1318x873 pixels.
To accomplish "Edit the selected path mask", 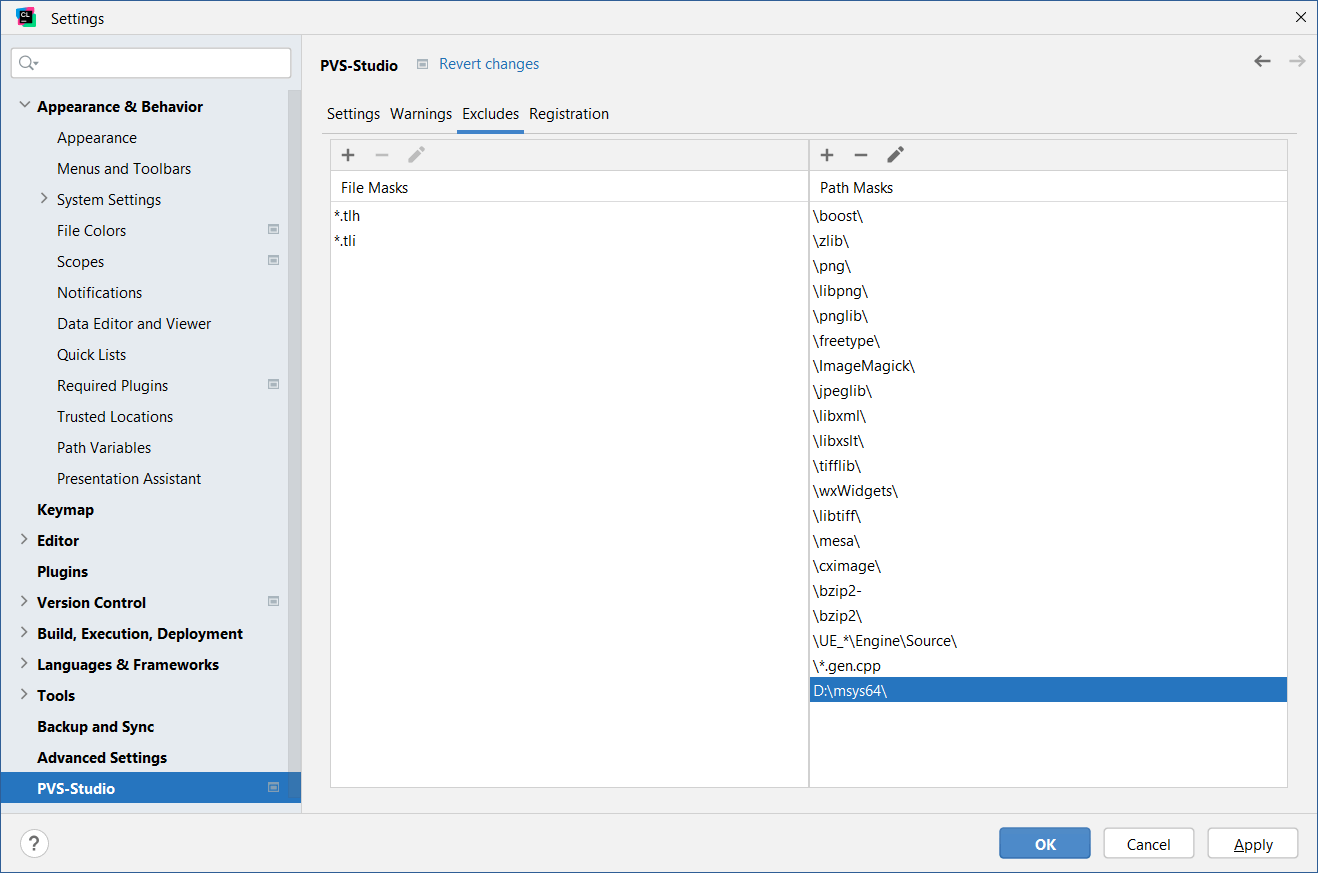I will pos(895,155).
